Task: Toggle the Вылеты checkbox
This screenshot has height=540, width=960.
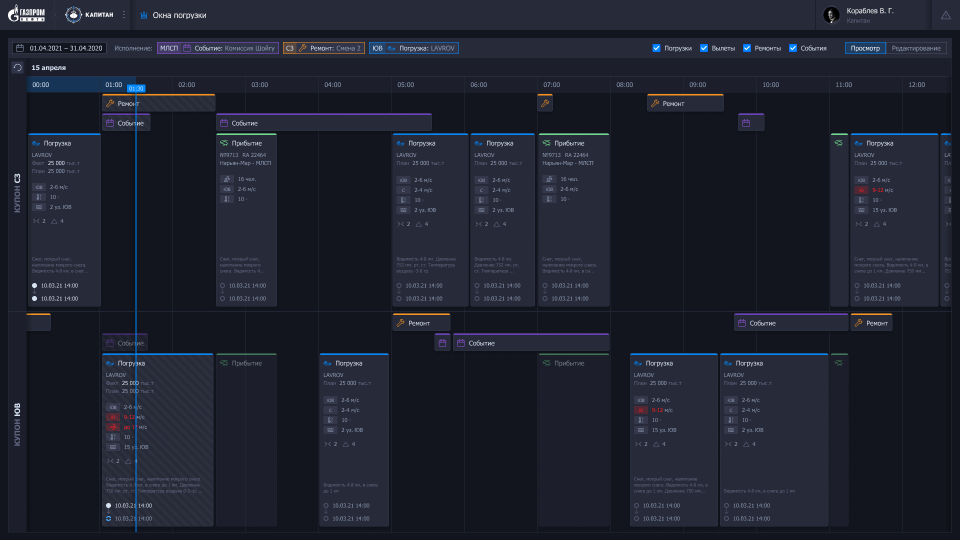Action: [704, 48]
